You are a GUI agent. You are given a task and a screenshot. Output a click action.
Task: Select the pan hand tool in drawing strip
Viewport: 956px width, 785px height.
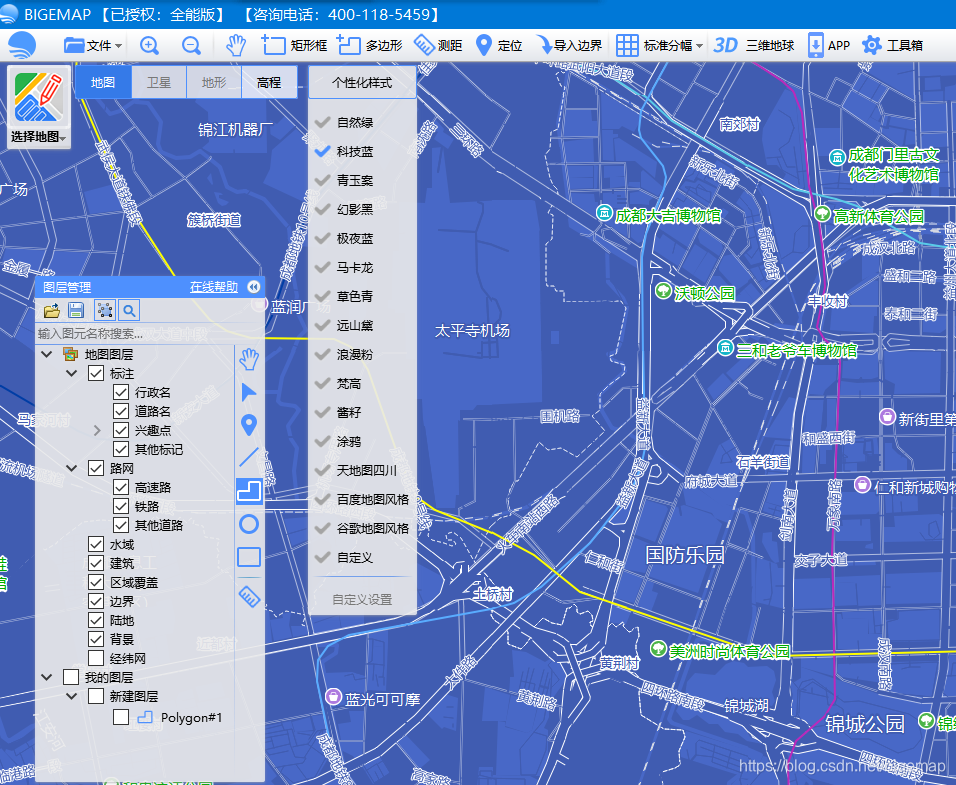tap(249, 360)
